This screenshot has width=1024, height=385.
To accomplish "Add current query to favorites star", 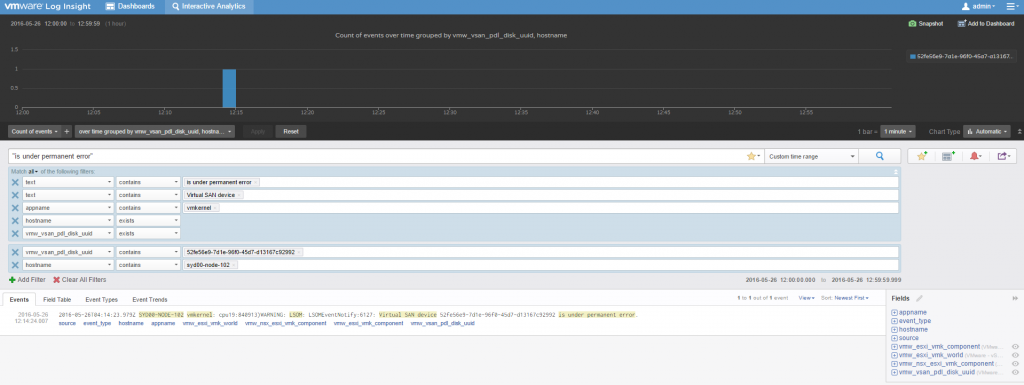I will [x=921, y=157].
